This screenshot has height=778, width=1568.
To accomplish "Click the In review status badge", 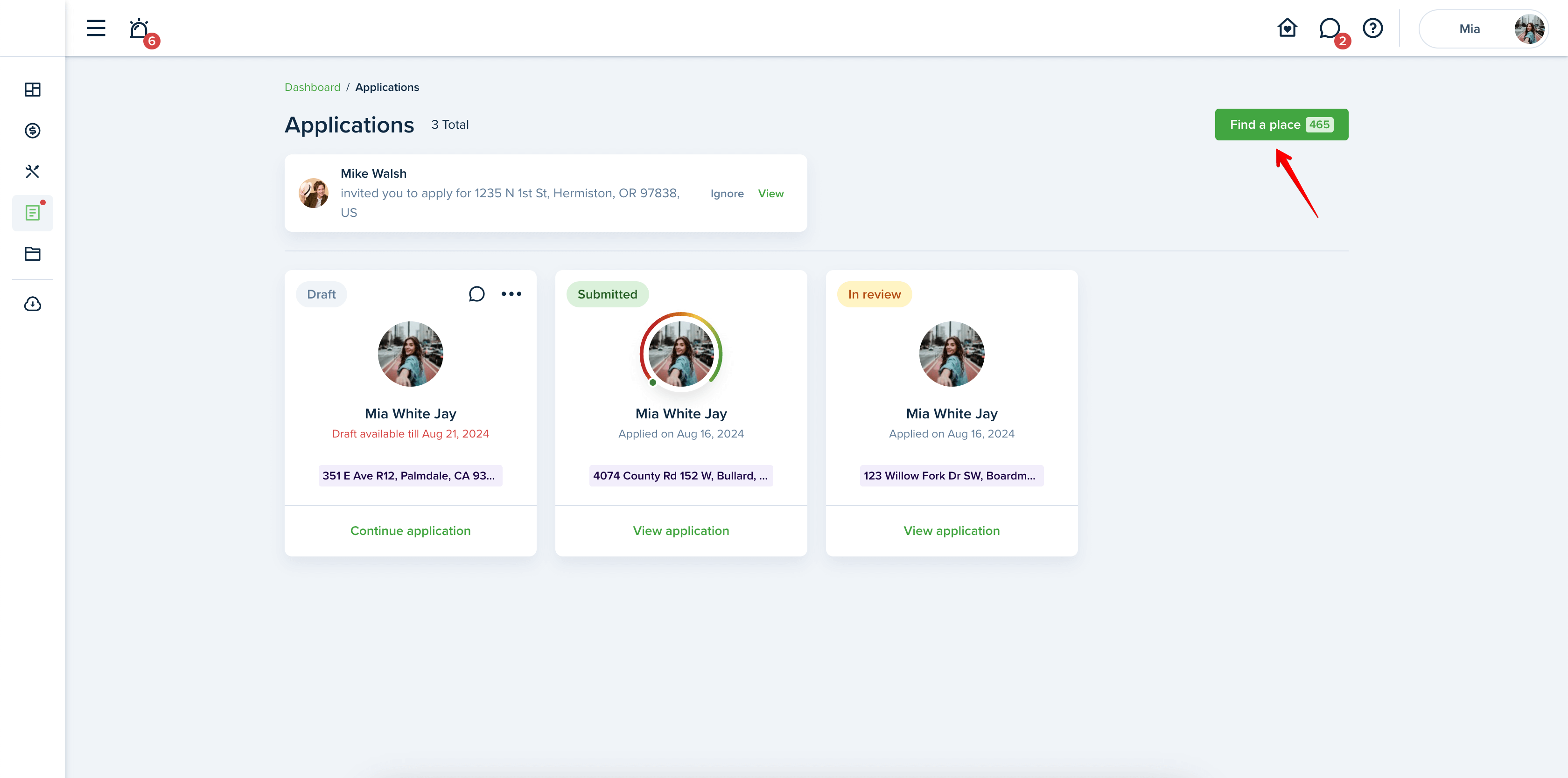I will 874,294.
